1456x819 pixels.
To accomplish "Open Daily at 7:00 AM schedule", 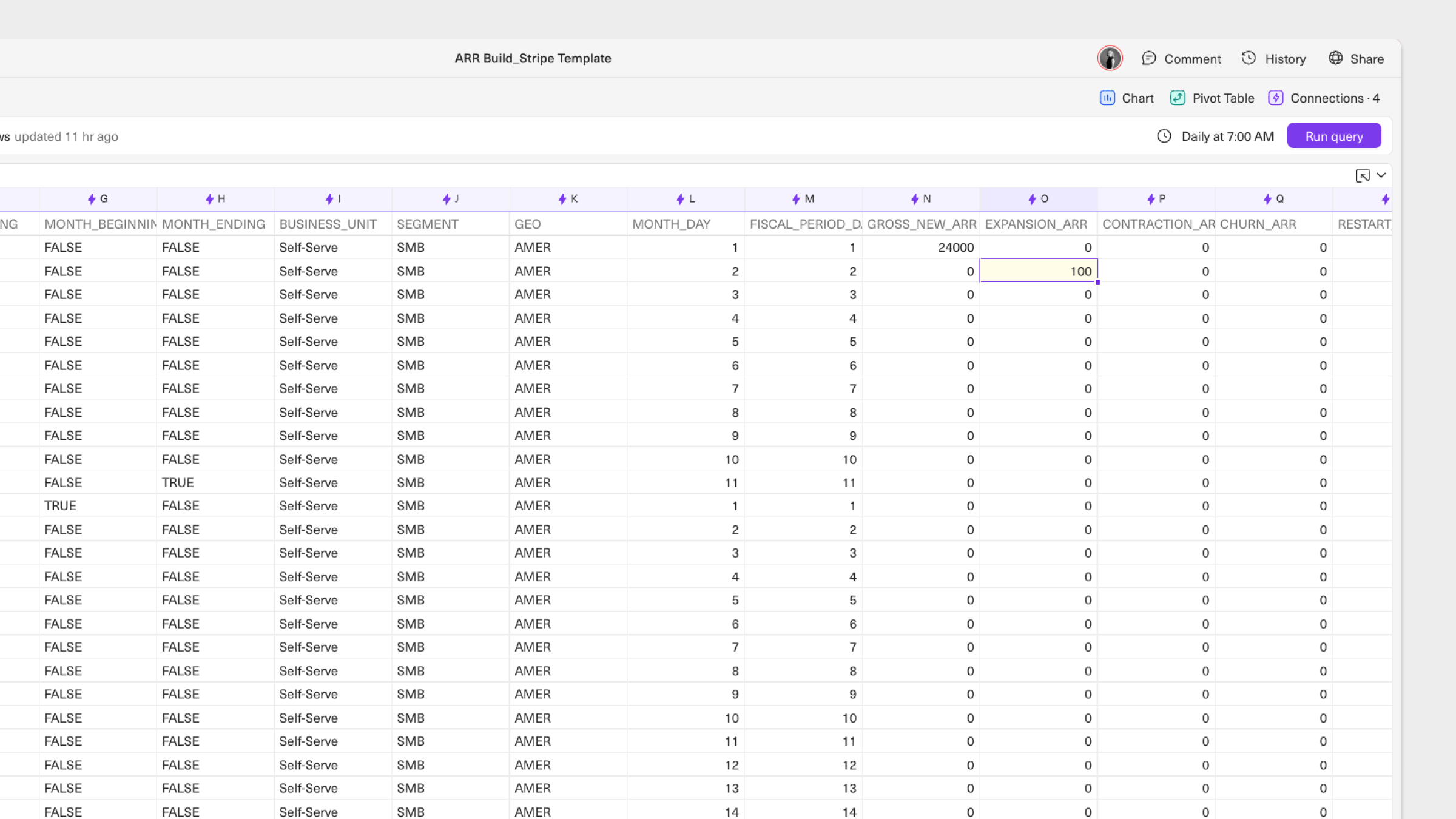I will click(1227, 136).
